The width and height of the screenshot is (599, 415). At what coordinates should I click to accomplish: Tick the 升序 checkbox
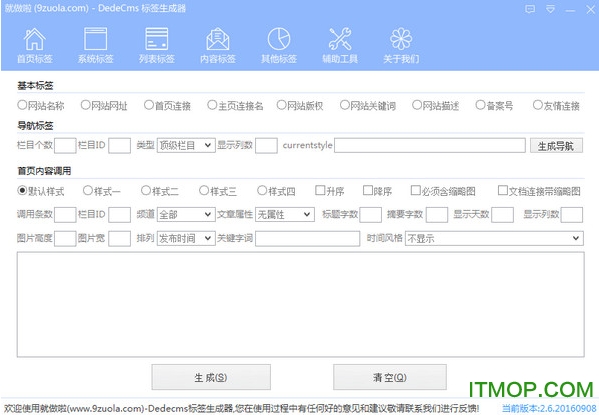(x=320, y=190)
